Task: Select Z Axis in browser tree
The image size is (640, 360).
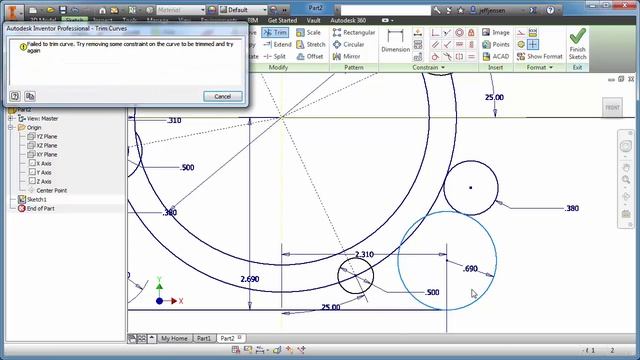Action: click(40, 181)
